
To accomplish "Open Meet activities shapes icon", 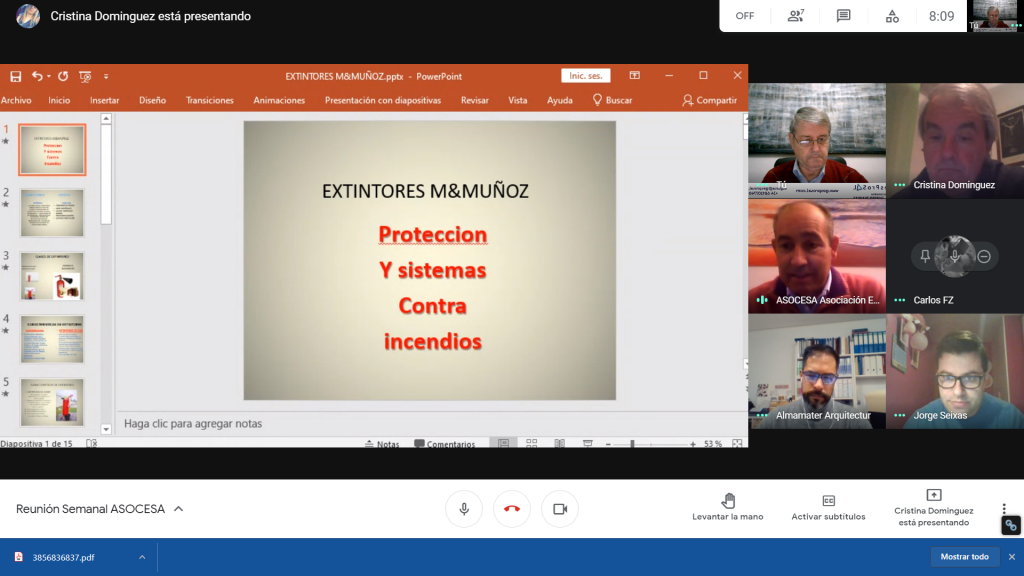I will 892,16.
